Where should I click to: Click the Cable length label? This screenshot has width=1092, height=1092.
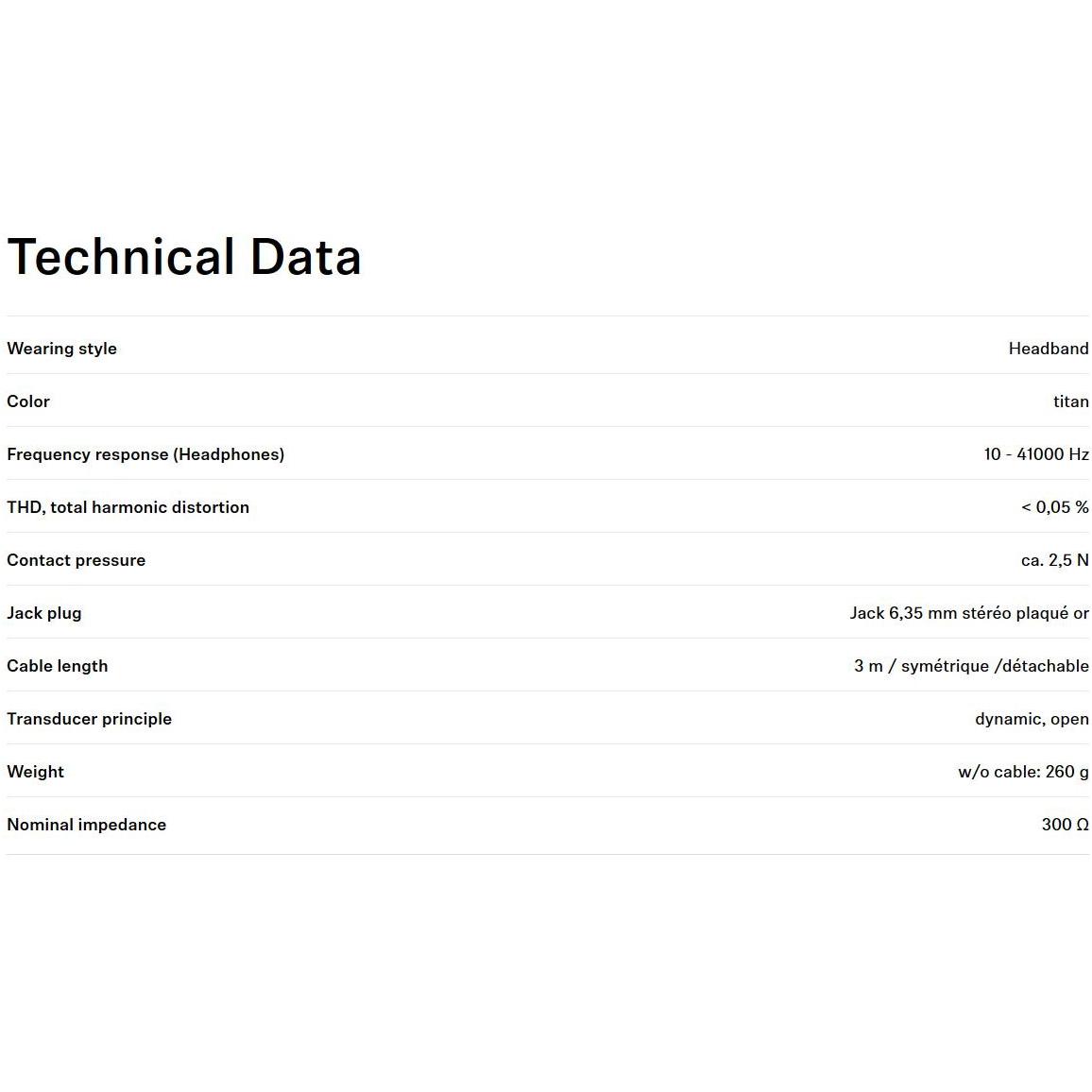coord(57,666)
